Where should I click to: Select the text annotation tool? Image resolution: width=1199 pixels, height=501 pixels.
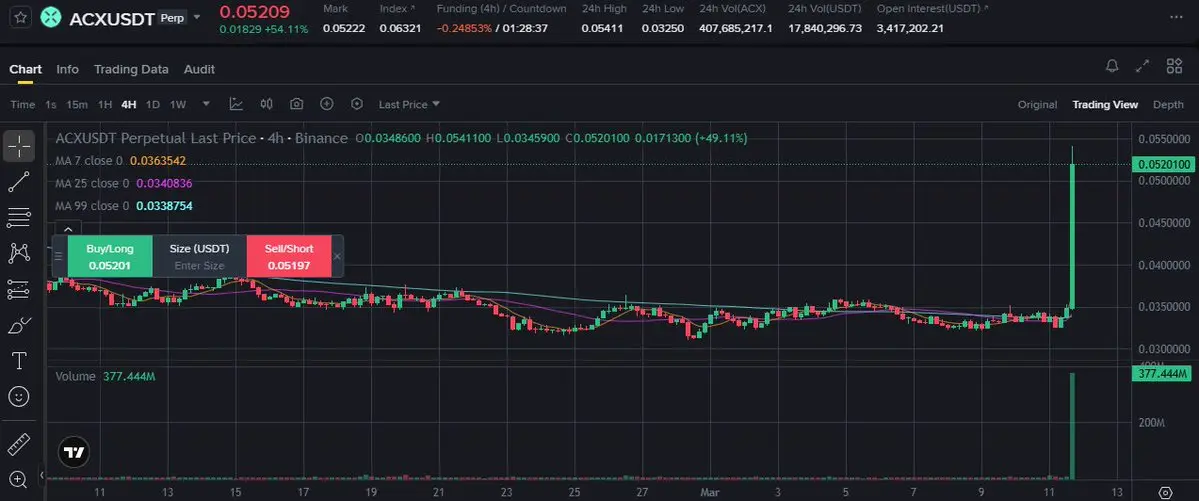click(19, 361)
